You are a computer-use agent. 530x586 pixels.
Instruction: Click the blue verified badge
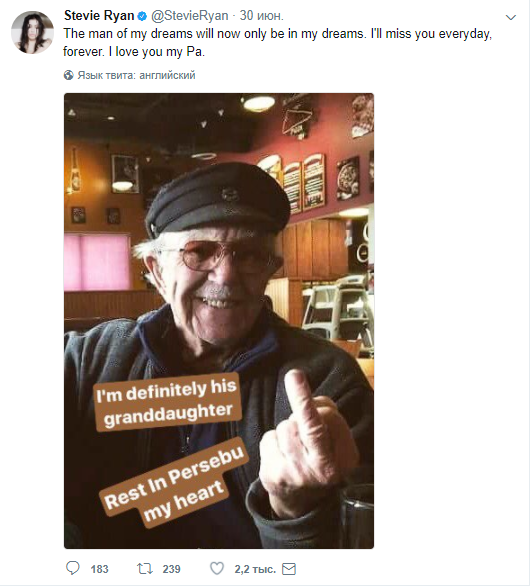point(142,16)
